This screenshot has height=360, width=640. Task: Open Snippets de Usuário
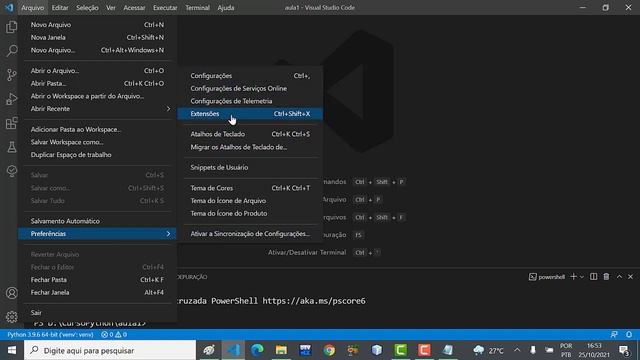[x=250, y=167]
